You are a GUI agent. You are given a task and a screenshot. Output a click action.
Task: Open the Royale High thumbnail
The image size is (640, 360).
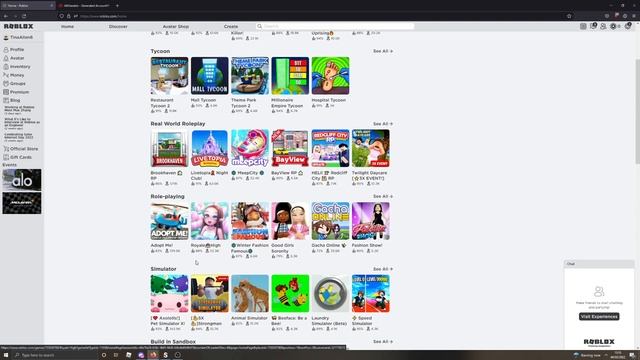click(x=209, y=221)
